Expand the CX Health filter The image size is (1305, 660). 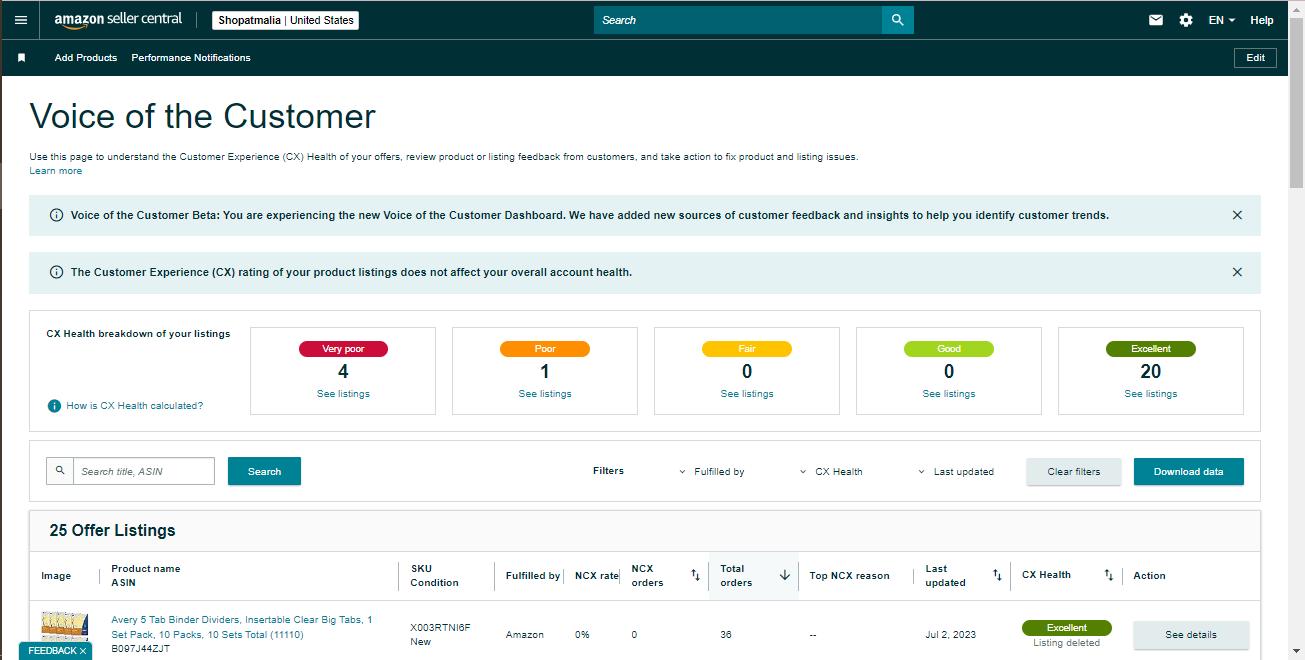click(x=832, y=472)
